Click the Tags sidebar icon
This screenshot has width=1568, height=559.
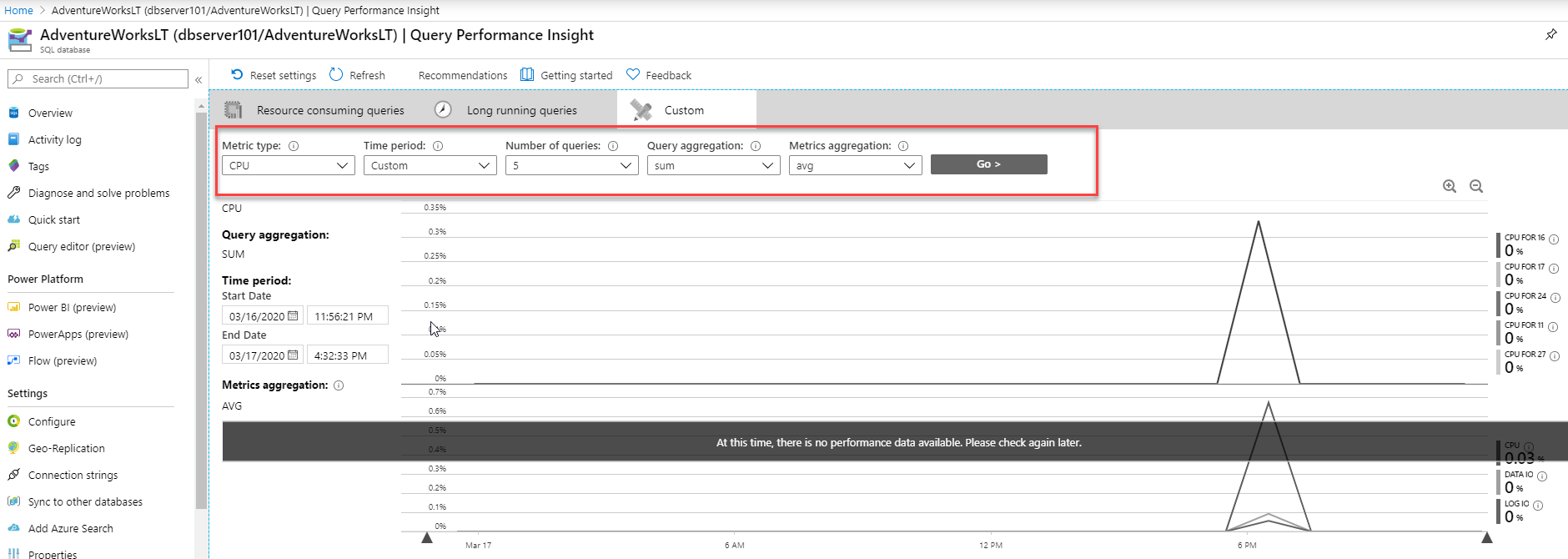pos(13,166)
